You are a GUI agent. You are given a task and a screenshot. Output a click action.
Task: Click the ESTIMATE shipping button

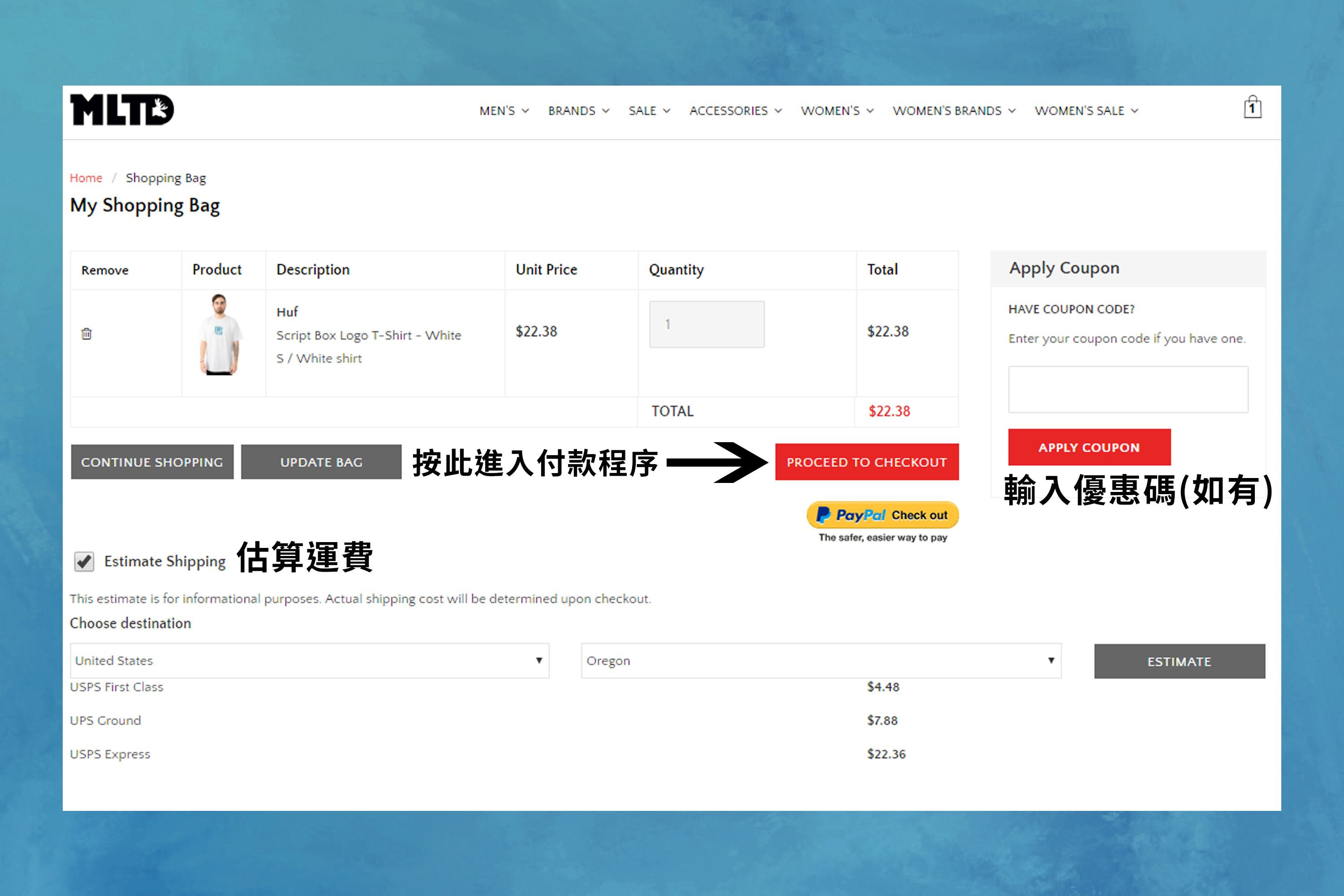pos(1179,661)
